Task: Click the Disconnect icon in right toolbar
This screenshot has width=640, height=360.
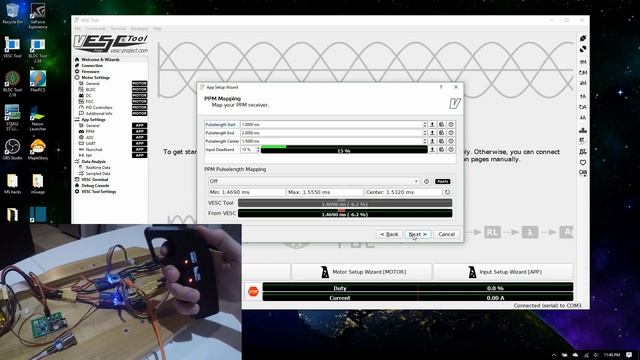Action: tap(583, 49)
